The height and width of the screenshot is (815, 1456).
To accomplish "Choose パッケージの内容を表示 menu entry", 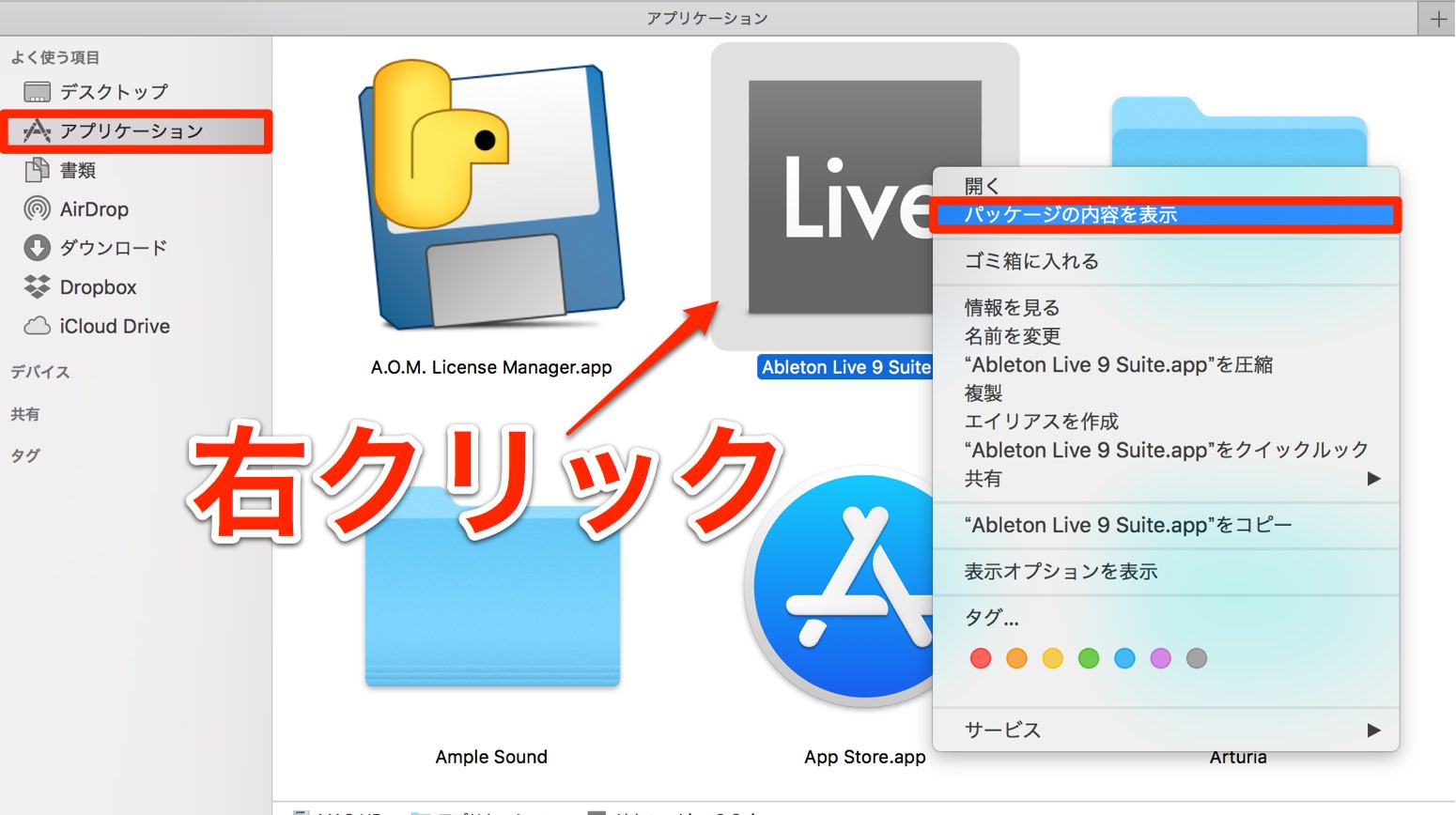I will 1165,215.
